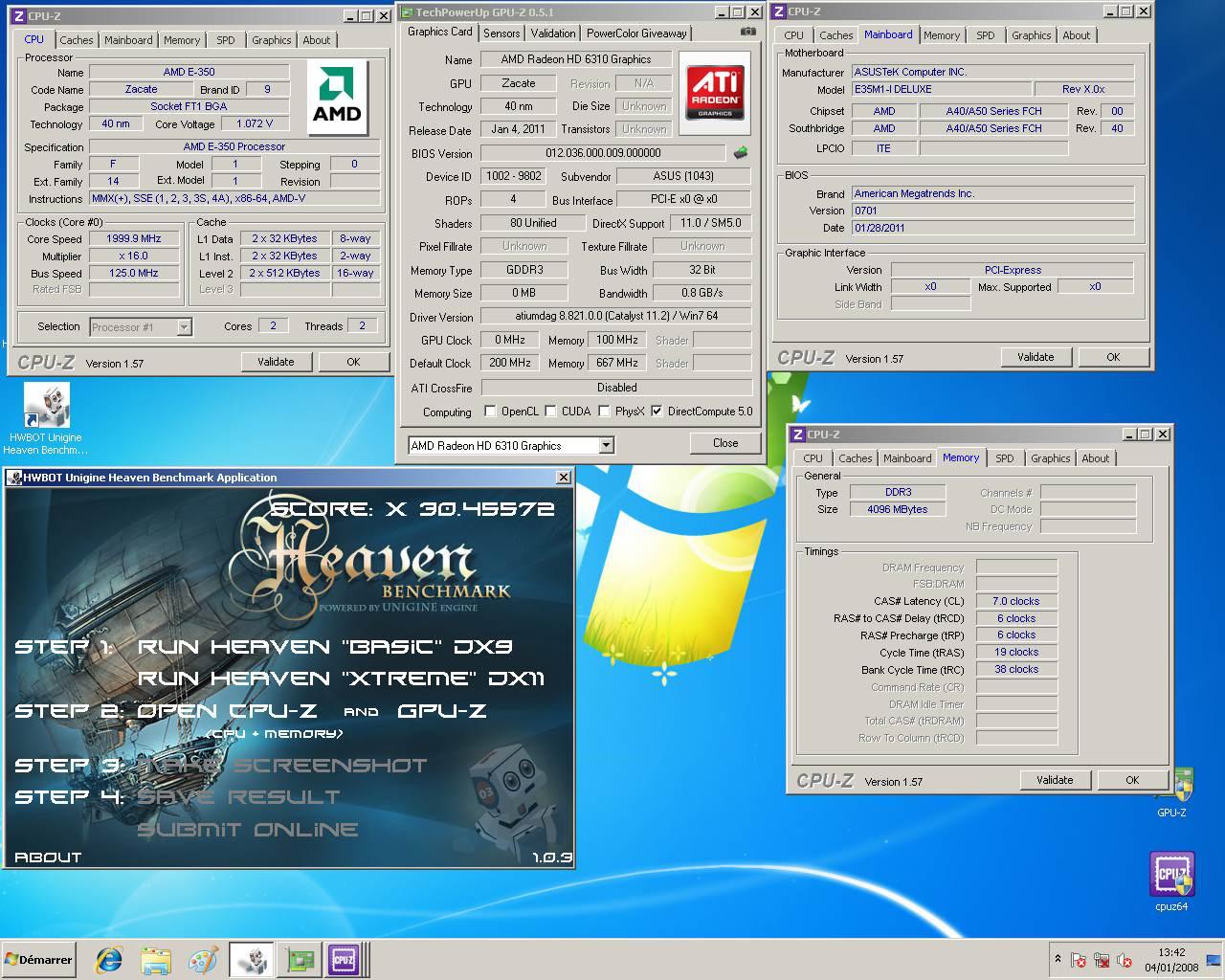
Task: Open Memory tab in CPU-Z Mainboard window
Action: point(941,35)
